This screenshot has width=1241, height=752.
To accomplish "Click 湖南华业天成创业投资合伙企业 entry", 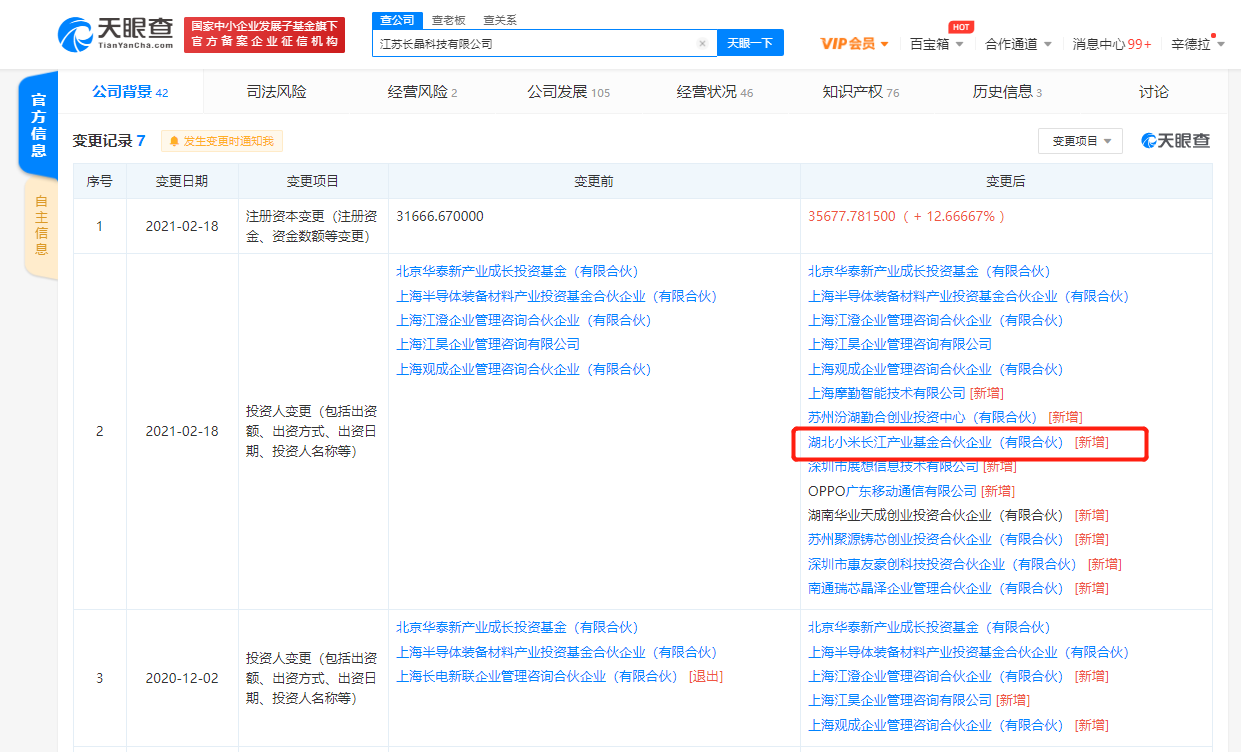I will pyautogui.click(x=937, y=515).
